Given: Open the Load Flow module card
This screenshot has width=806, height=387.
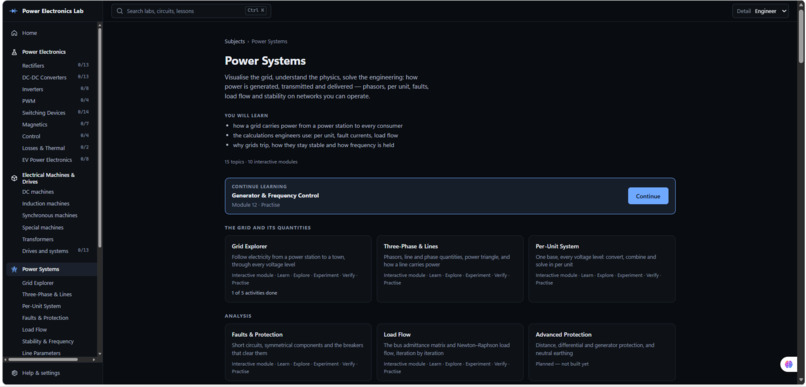Looking at the screenshot, I should [450, 353].
